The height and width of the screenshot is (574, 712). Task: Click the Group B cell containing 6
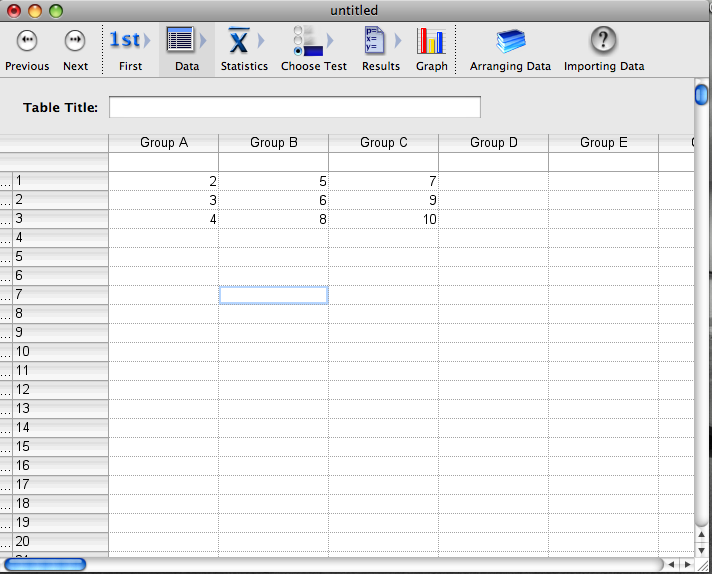coord(273,200)
